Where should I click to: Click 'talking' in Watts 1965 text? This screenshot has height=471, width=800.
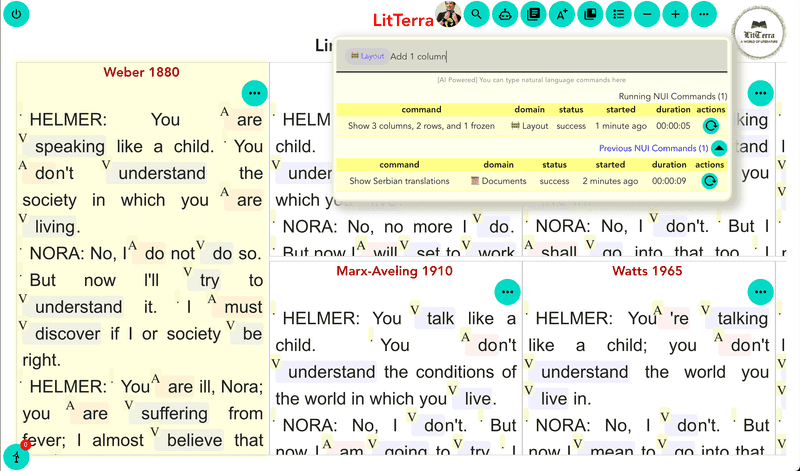(742, 318)
